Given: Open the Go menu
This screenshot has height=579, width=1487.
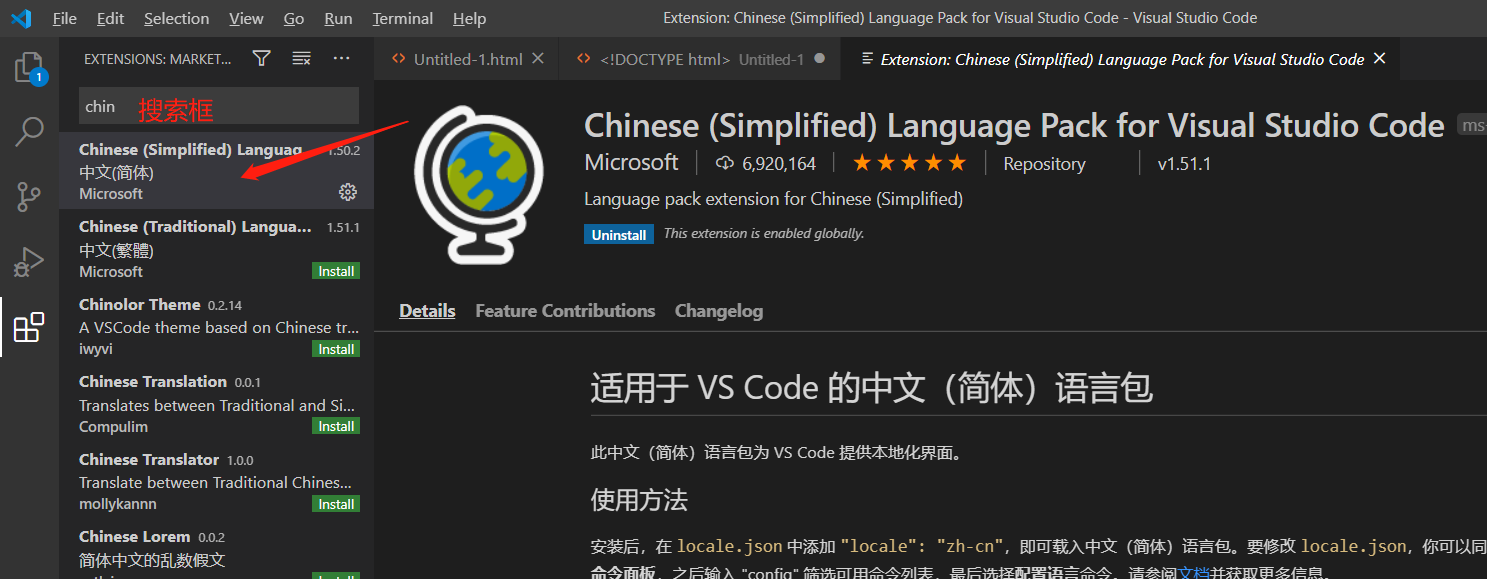Looking at the screenshot, I should click(294, 18).
